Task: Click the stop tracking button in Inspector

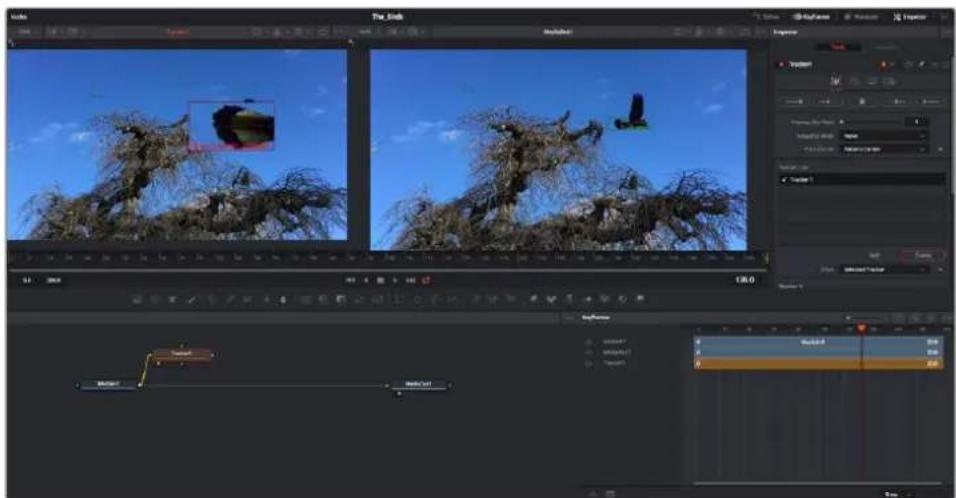Action: pyautogui.click(x=862, y=101)
